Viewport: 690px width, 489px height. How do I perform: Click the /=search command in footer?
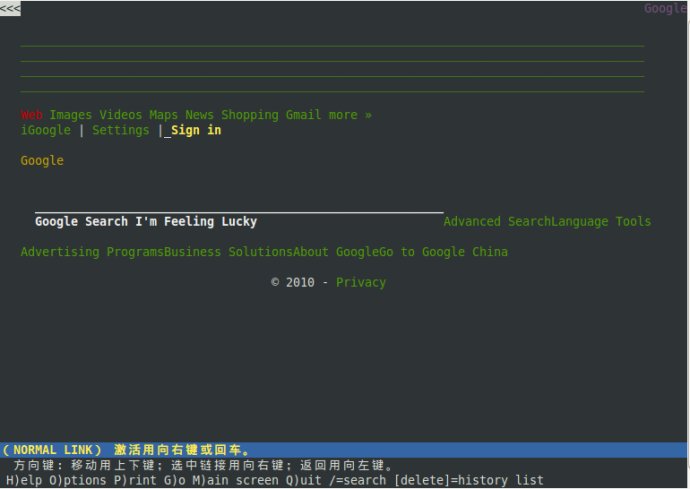pos(357,480)
